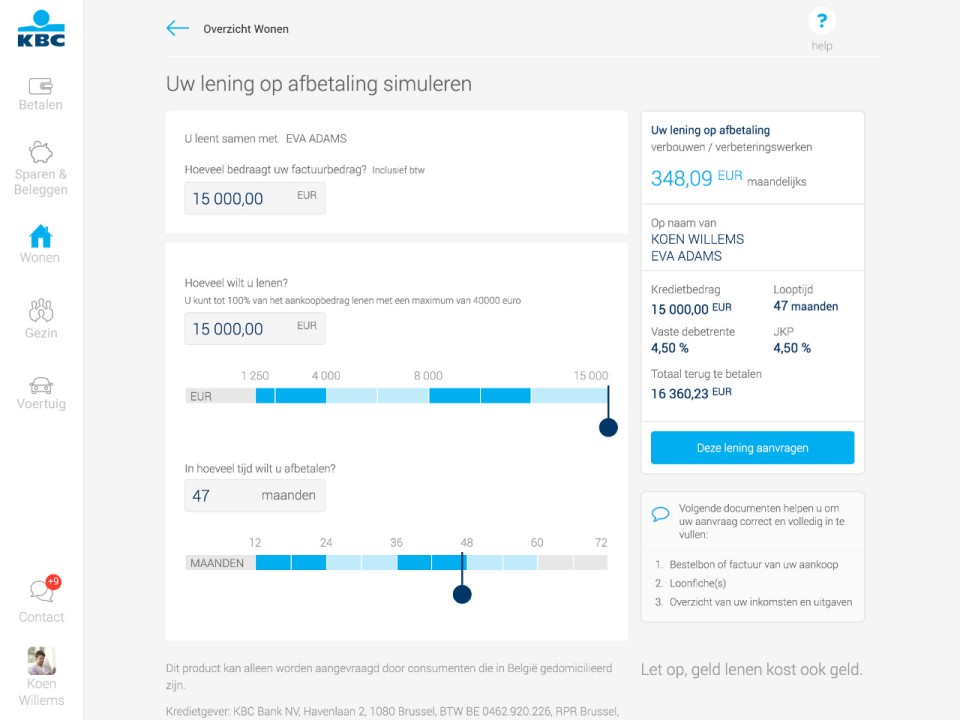Open the Betalen section icon
960x720 pixels.
pyautogui.click(x=40, y=87)
